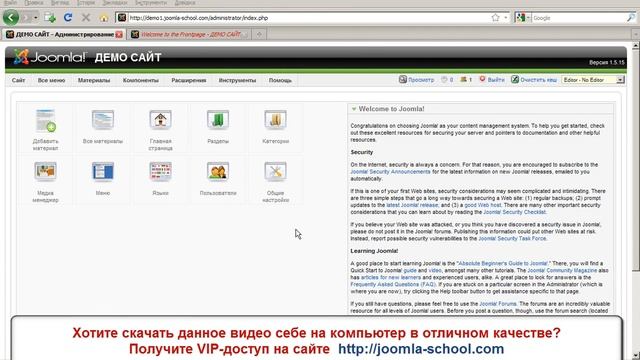
Task: Click the Joomla! Security Announcements link
Action: (x=390, y=172)
